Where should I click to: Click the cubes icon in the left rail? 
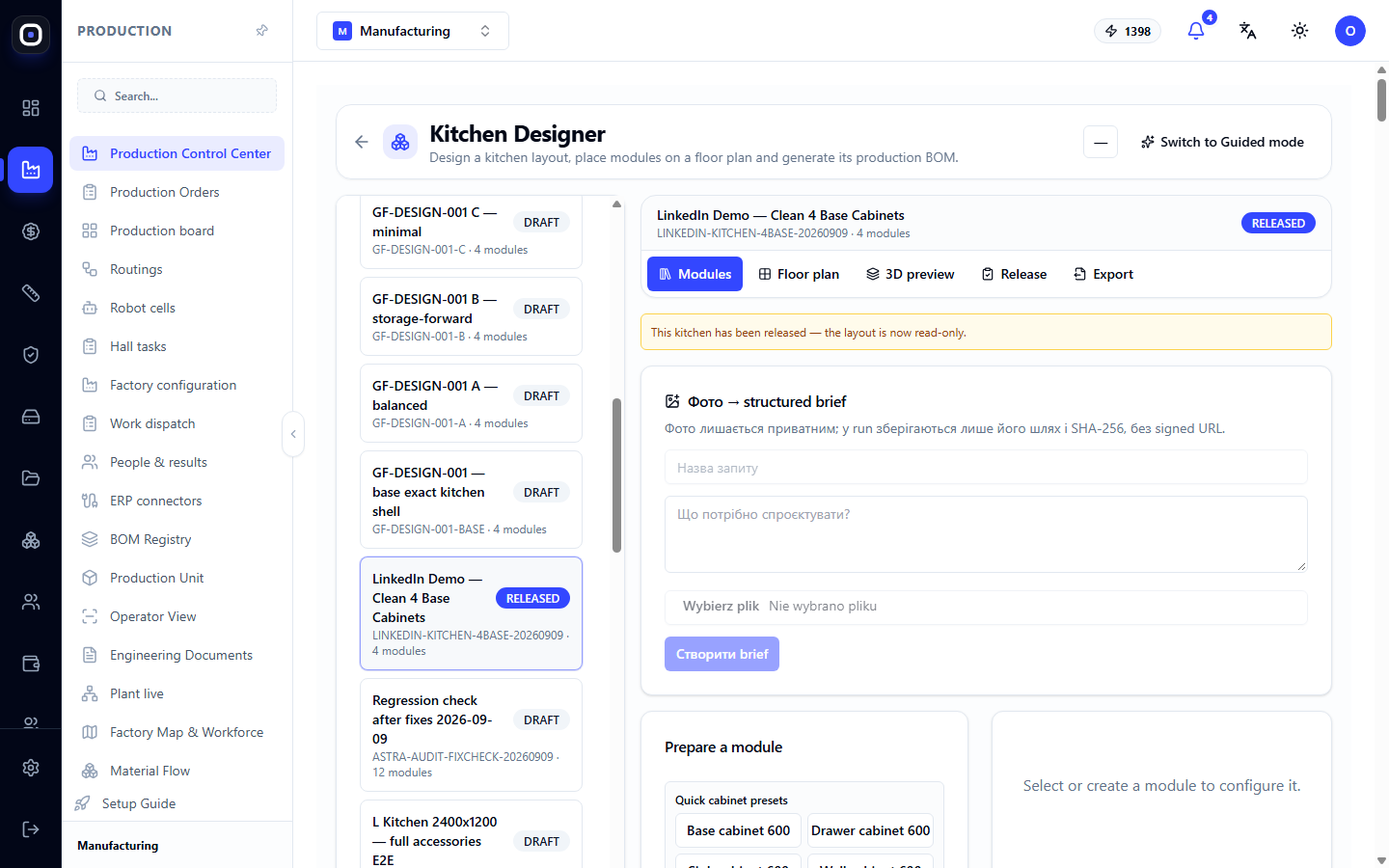tap(31, 540)
